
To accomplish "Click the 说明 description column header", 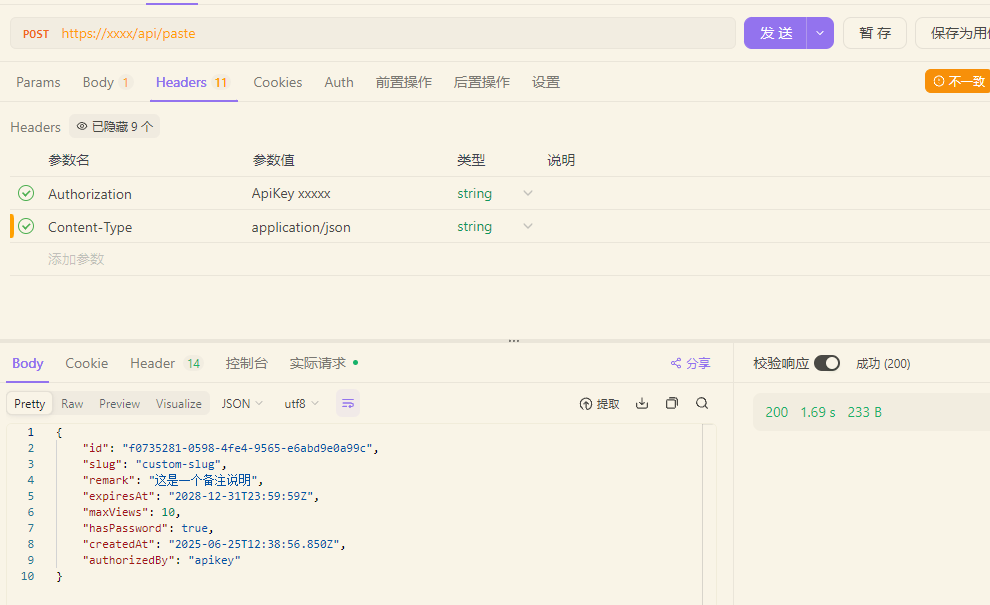I will 561,160.
